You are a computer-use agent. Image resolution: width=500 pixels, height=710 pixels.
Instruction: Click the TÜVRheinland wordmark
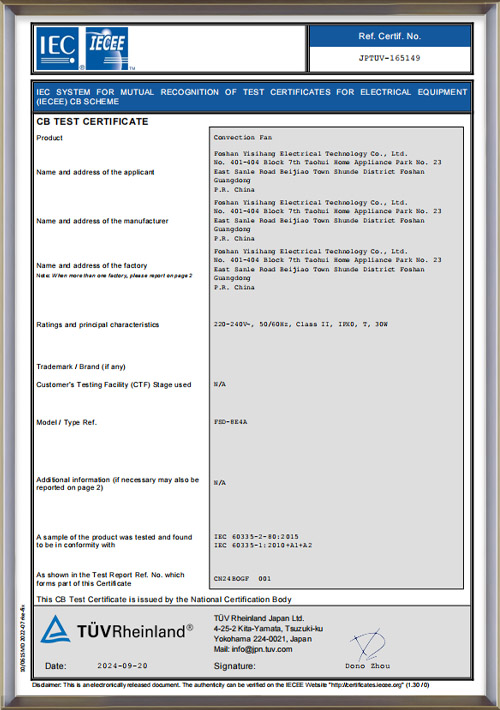pyautogui.click(x=131, y=631)
